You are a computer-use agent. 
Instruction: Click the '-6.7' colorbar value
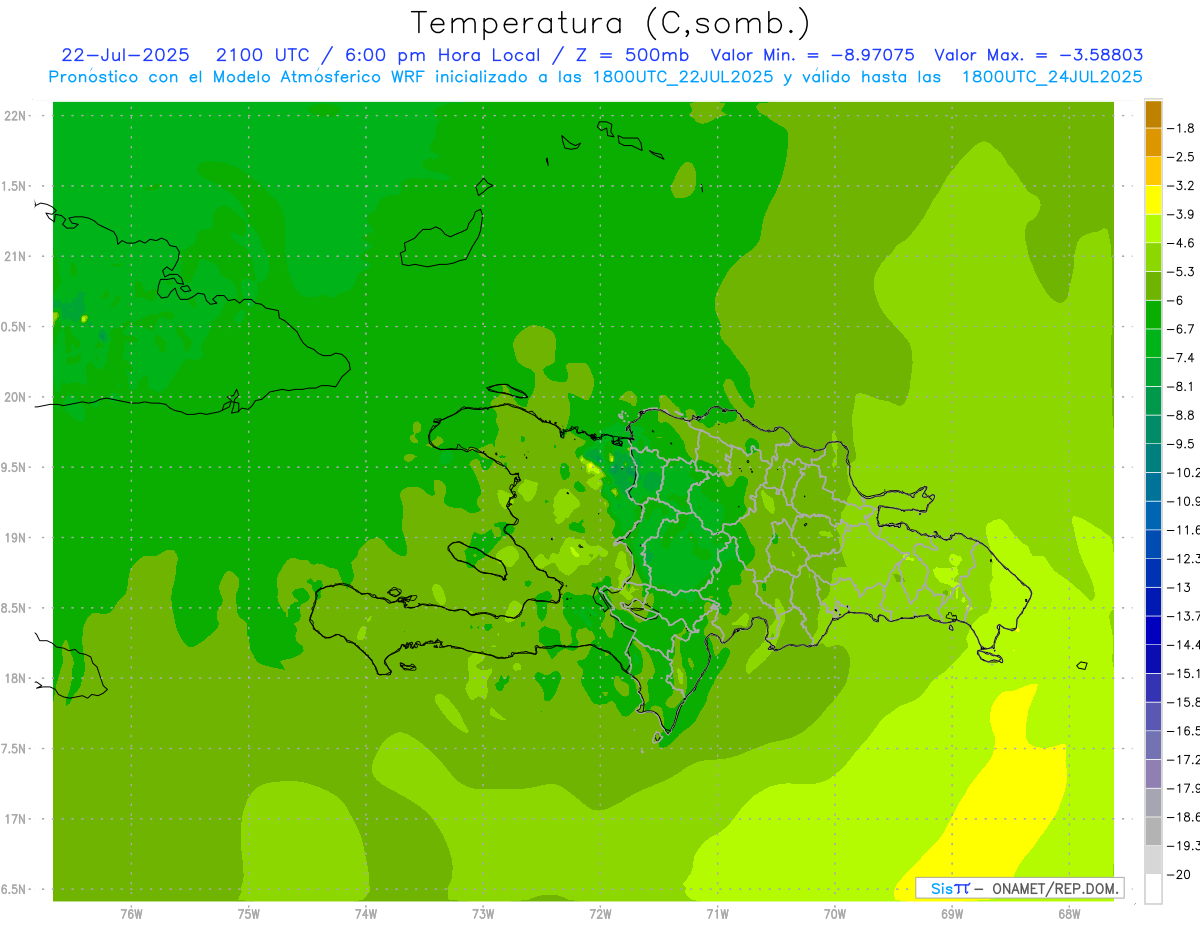[1183, 329]
